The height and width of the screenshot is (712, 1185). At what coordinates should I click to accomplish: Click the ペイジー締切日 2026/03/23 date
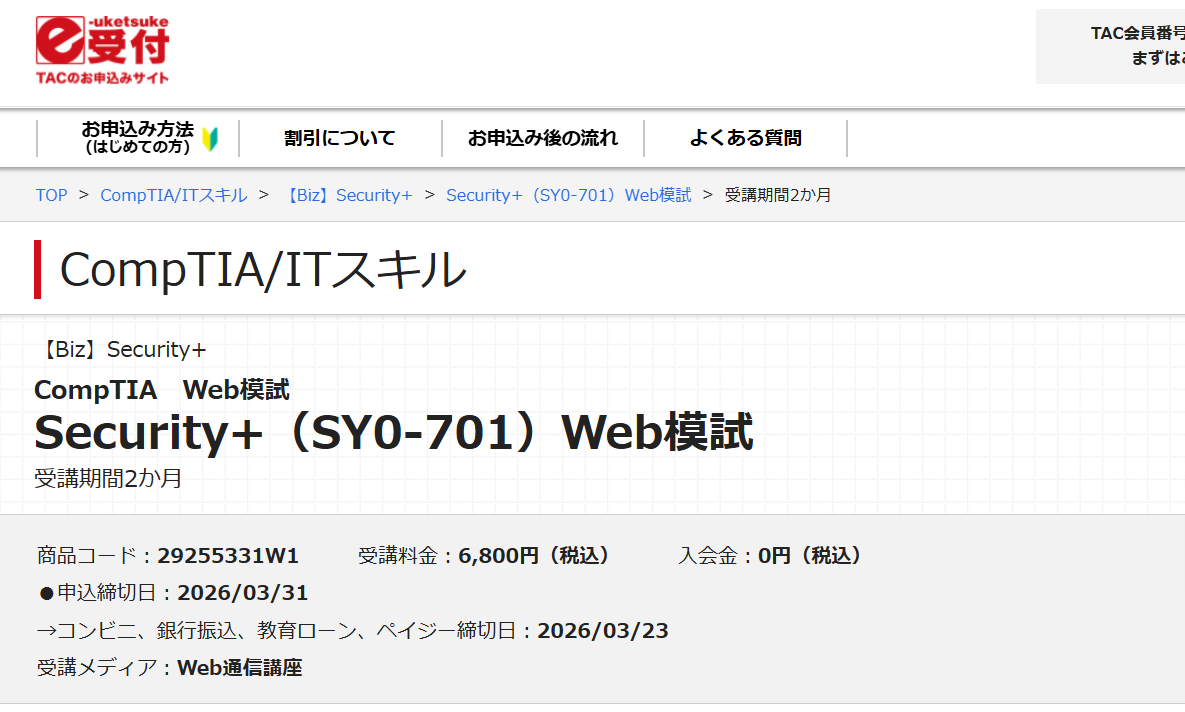[x=603, y=631]
